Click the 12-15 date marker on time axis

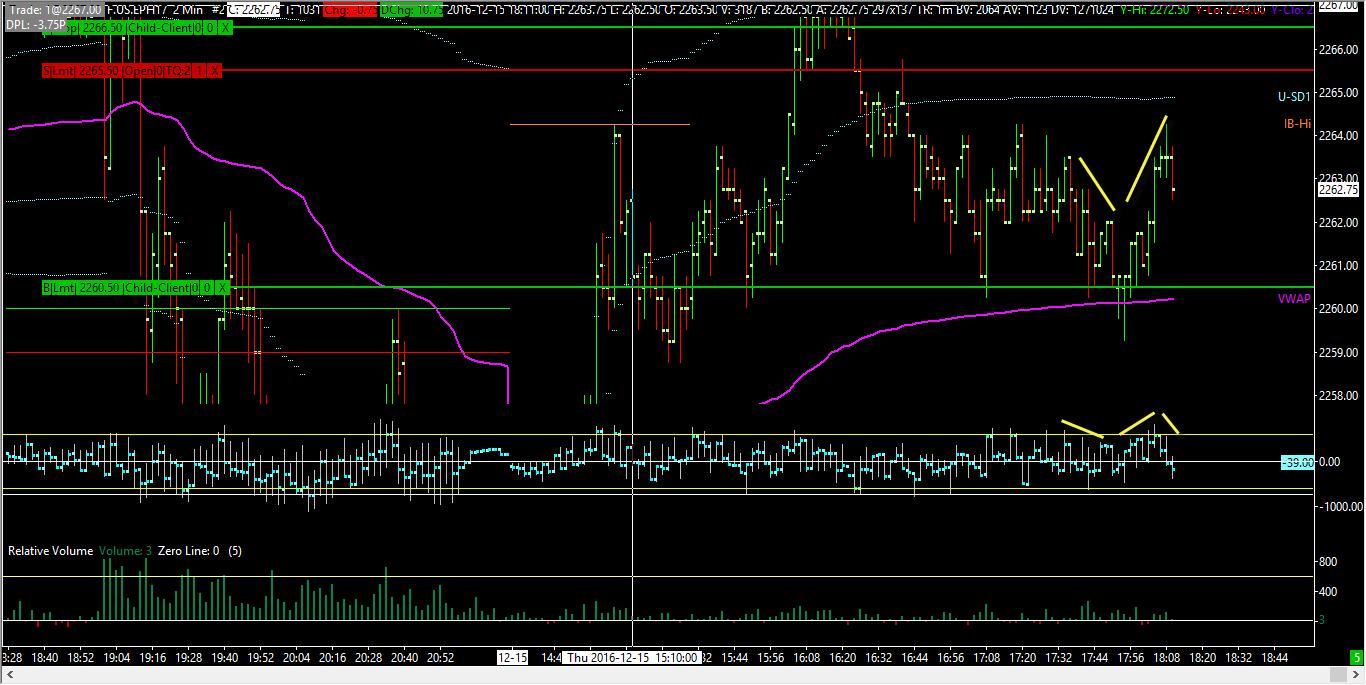(x=513, y=658)
